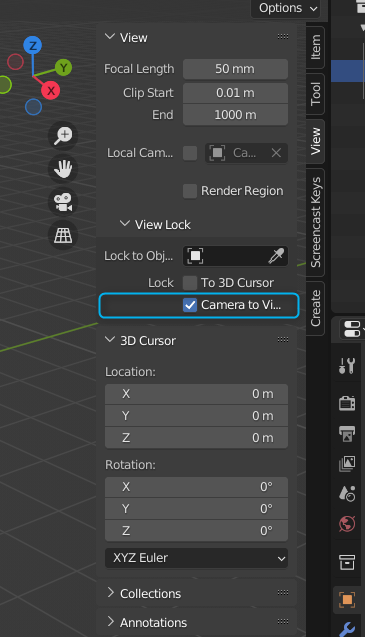Click 3D Cursor Location Y field
Image resolution: width=365 pixels, height=637 pixels.
coord(196,416)
